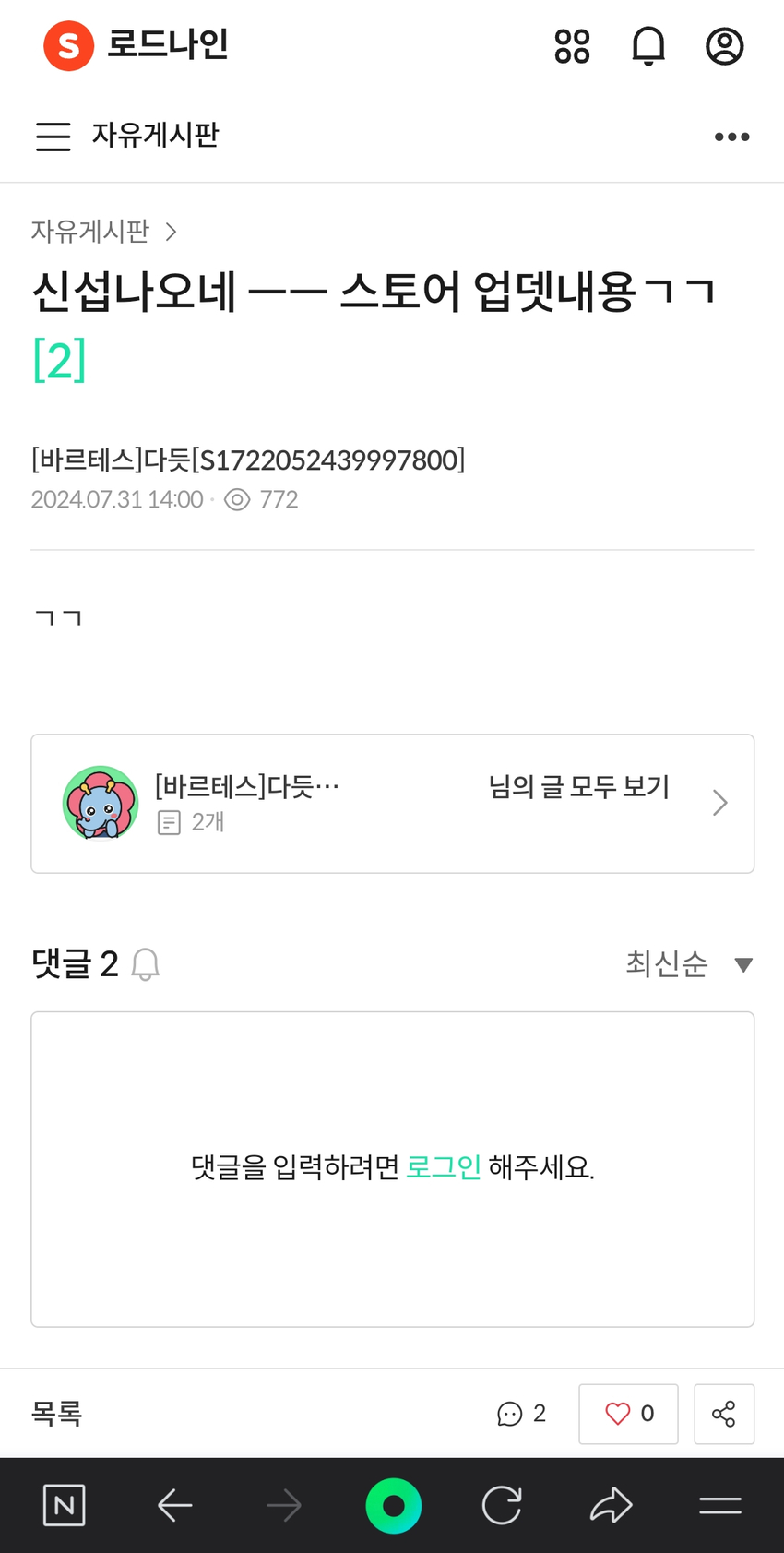Toggle comment notification bell next to 댓글 2

point(145,964)
